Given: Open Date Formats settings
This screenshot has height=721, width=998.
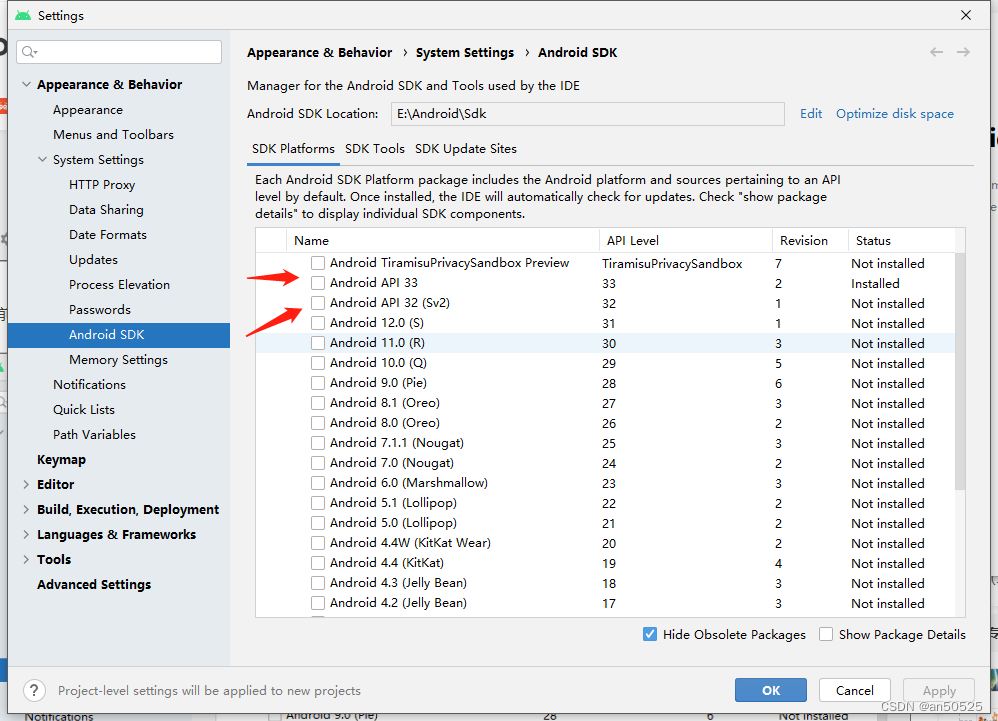Looking at the screenshot, I should (x=108, y=234).
